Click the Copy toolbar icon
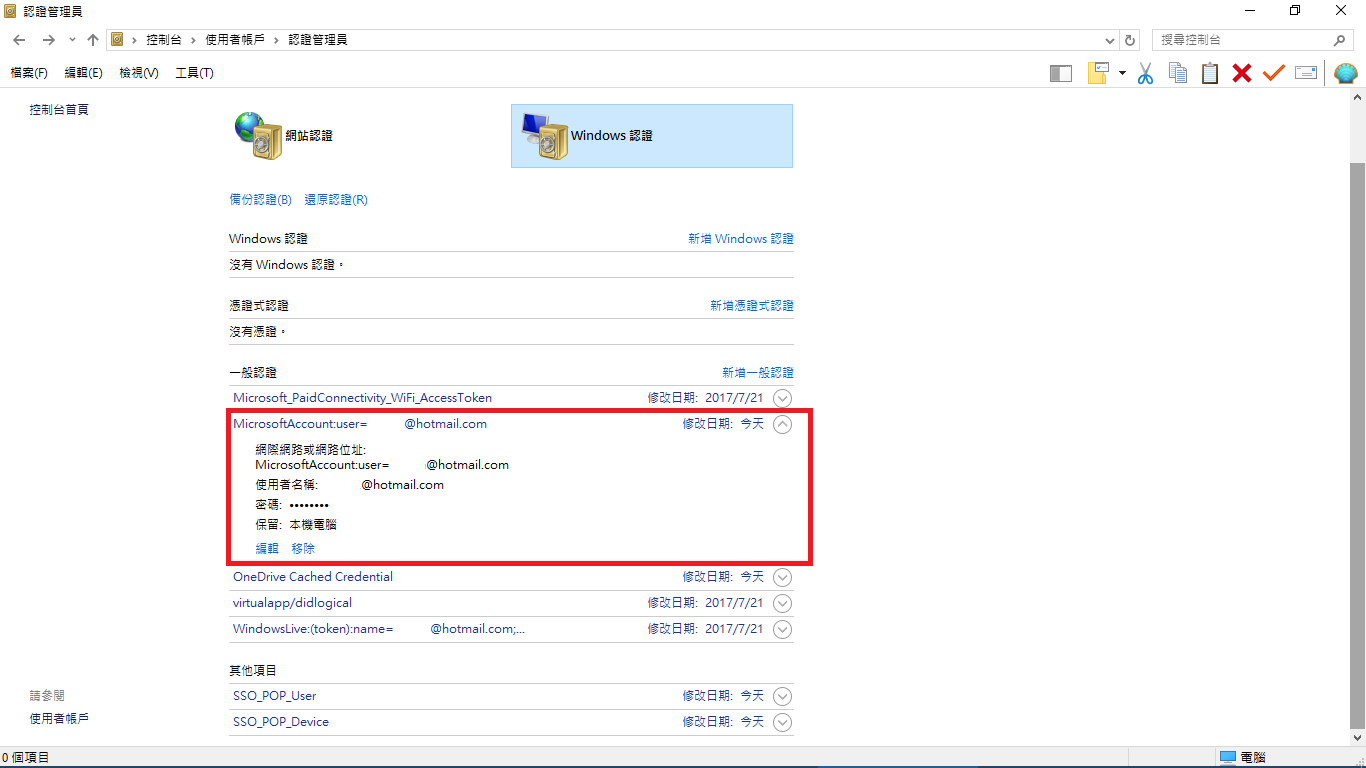The height and width of the screenshot is (768, 1366). (1178, 73)
